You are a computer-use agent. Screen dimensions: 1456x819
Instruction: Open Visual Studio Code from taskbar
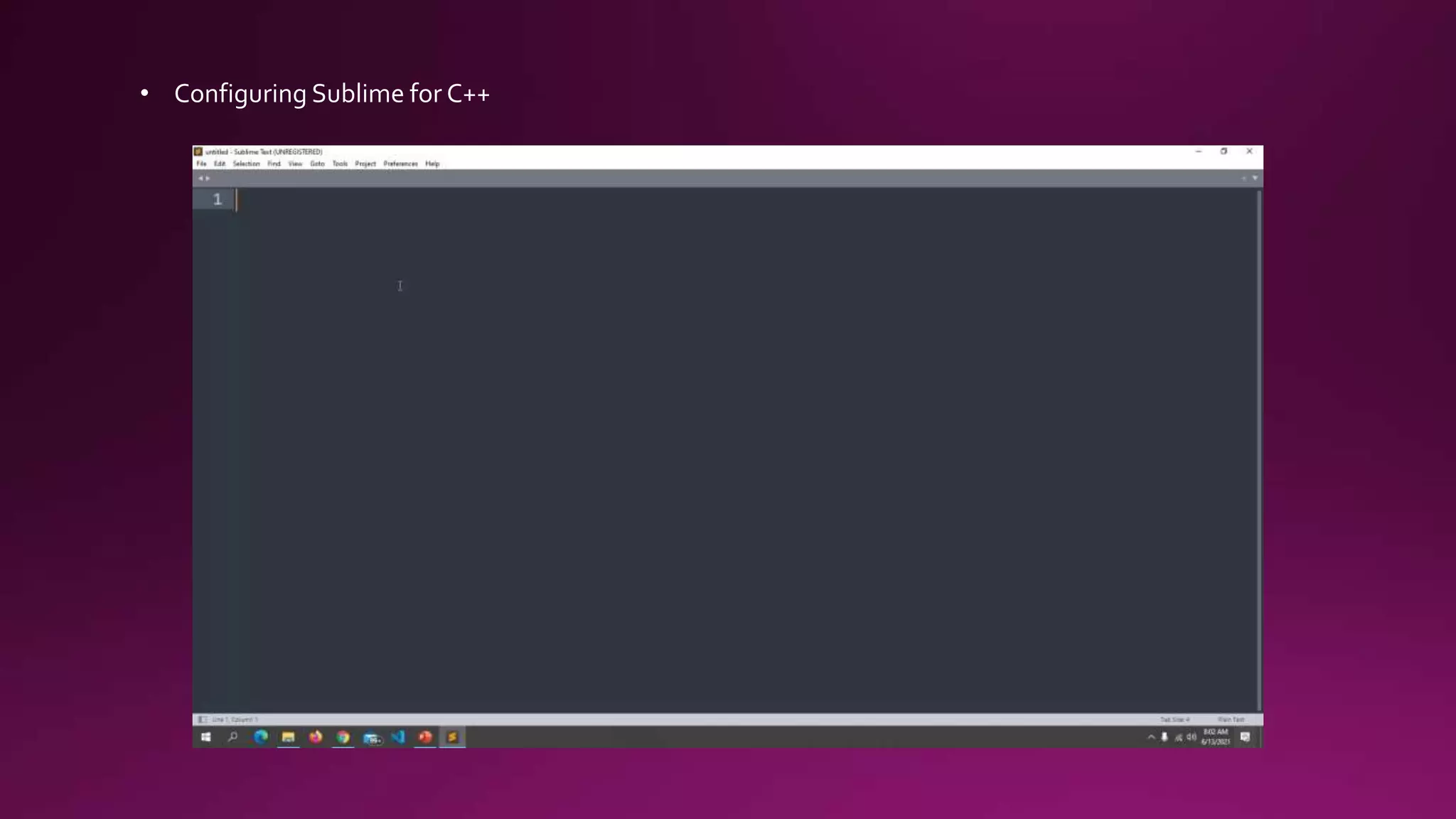(398, 737)
